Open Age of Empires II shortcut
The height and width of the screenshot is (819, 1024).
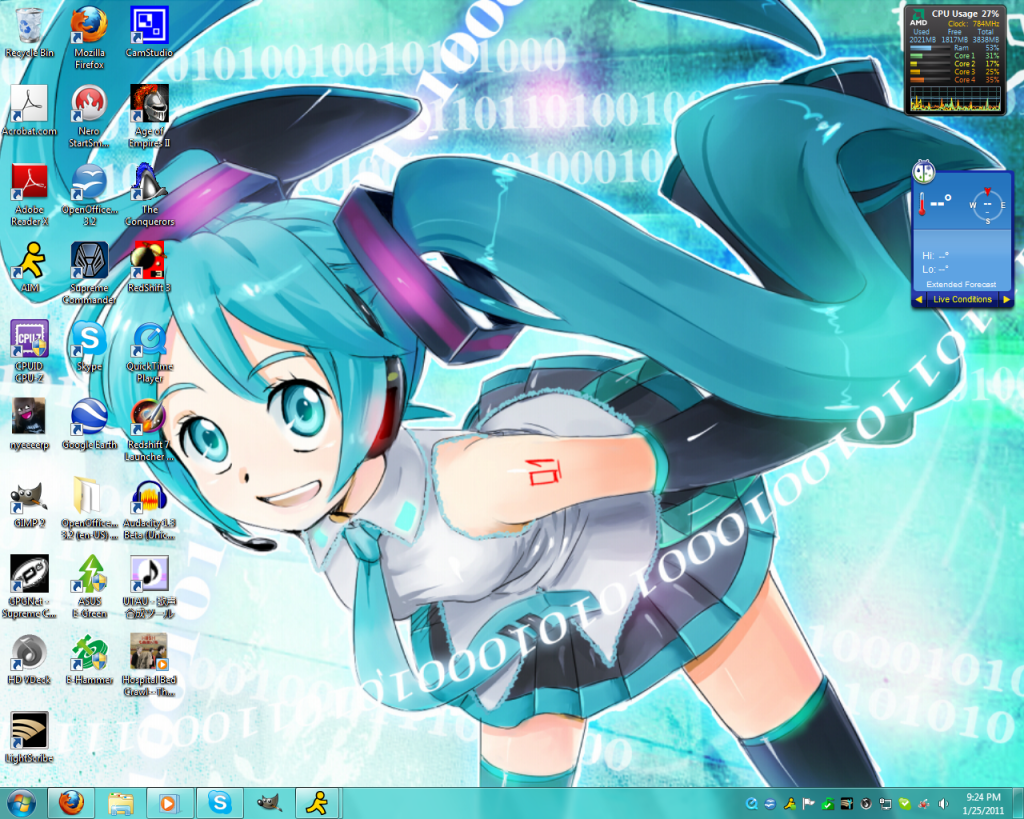[150, 117]
